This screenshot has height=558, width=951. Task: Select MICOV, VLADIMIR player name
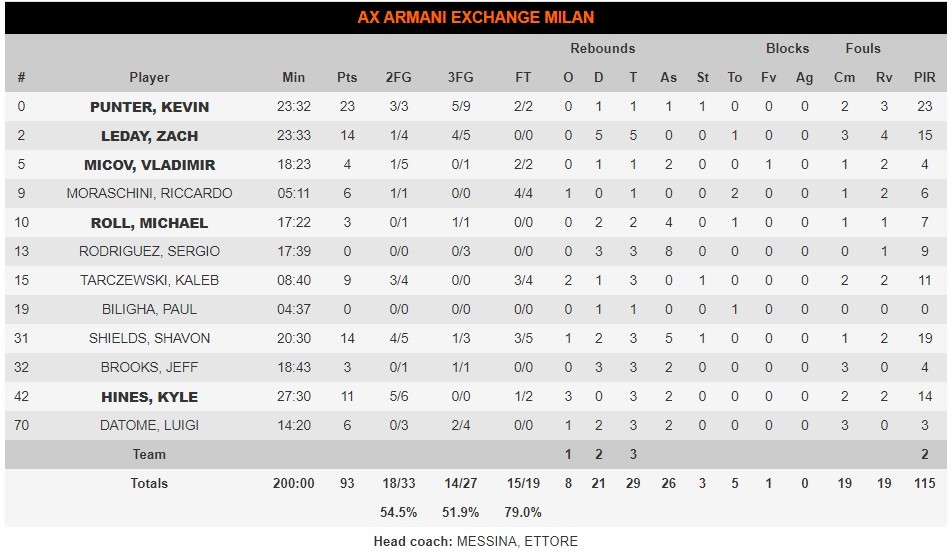click(x=149, y=165)
